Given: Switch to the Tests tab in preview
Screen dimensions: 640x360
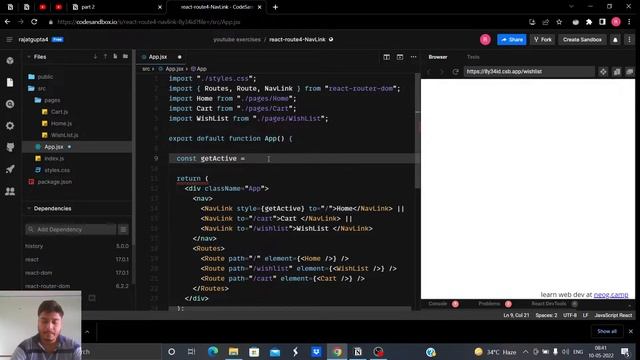Looking at the screenshot, I should click(473, 57).
